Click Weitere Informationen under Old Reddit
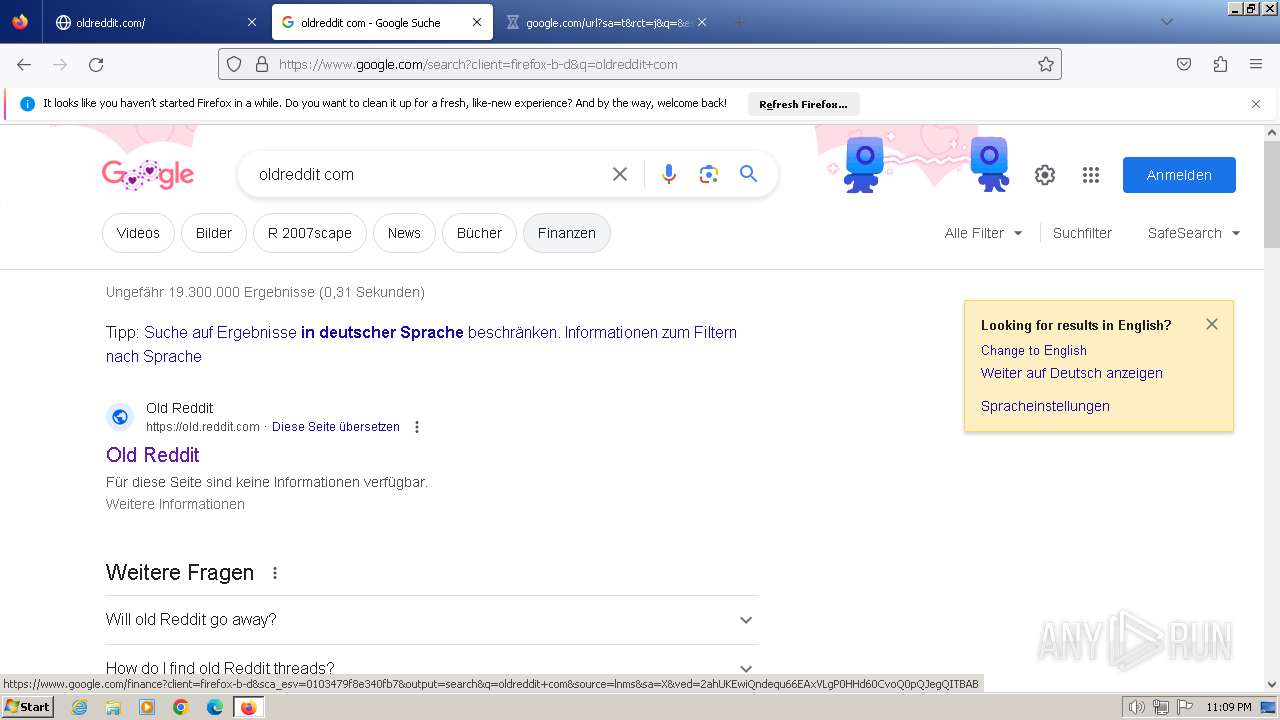 click(175, 504)
